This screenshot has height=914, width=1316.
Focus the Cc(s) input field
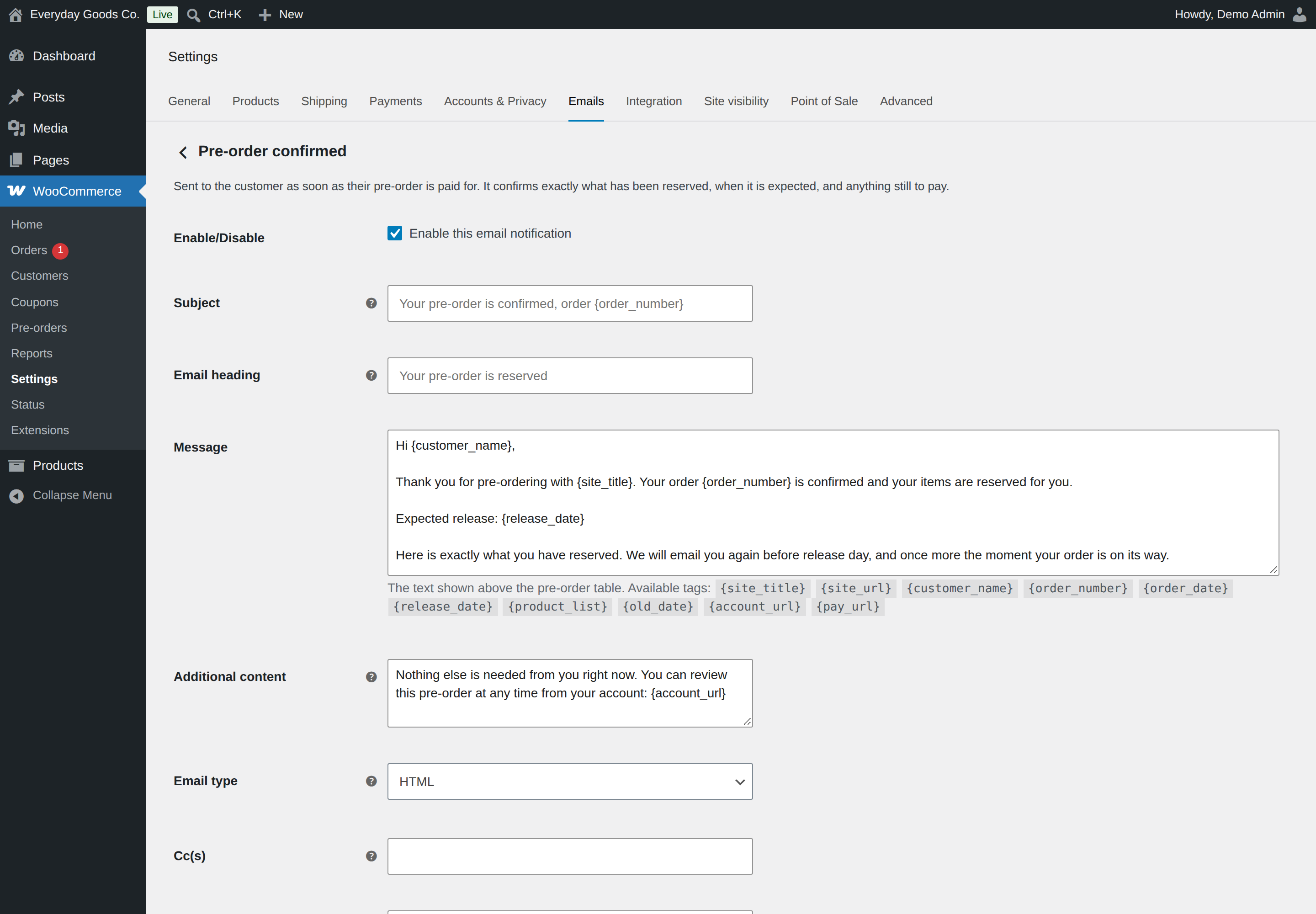[x=570, y=856]
